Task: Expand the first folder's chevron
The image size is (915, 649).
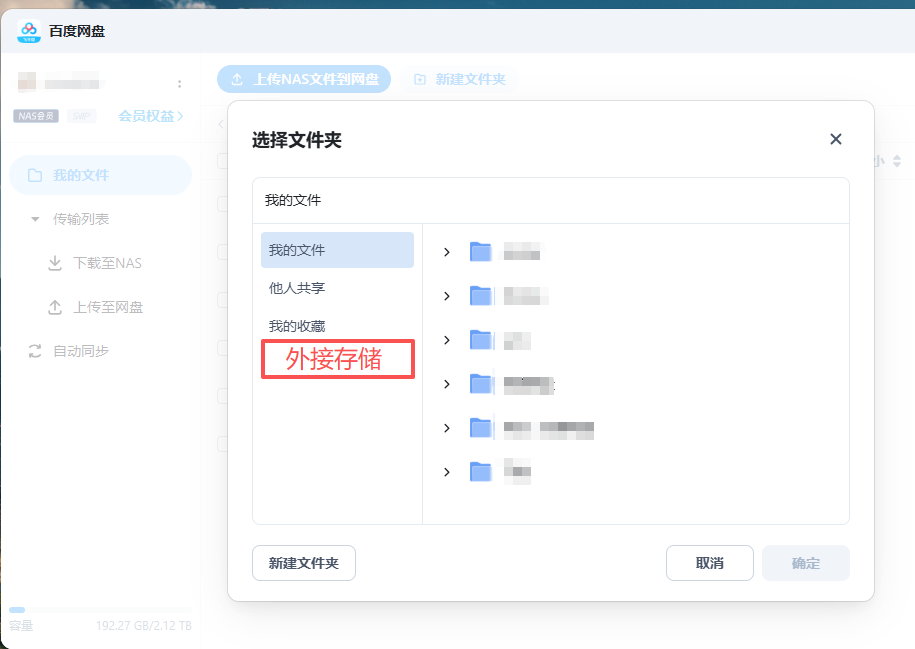Action: coord(446,252)
